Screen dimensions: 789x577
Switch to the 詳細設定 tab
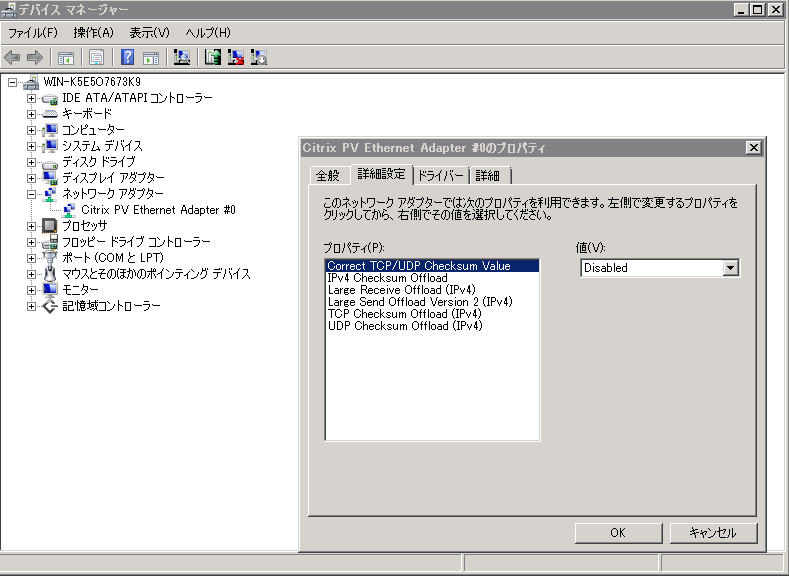click(x=381, y=174)
